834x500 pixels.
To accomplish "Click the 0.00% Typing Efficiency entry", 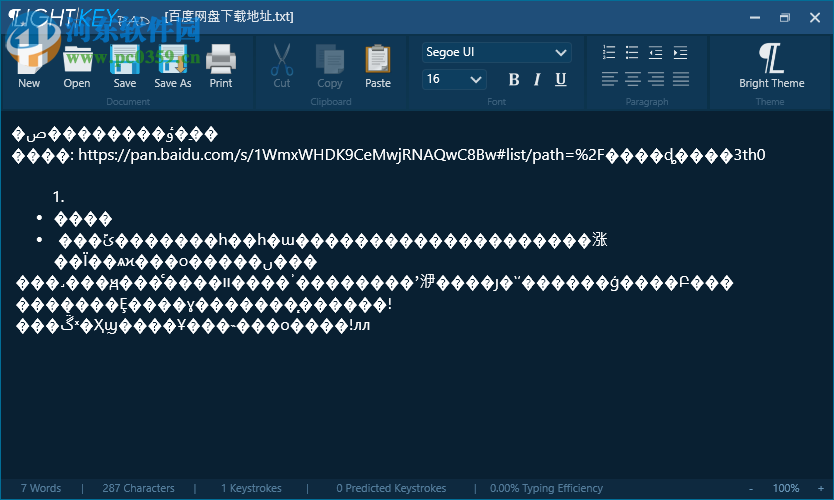I will 546,488.
